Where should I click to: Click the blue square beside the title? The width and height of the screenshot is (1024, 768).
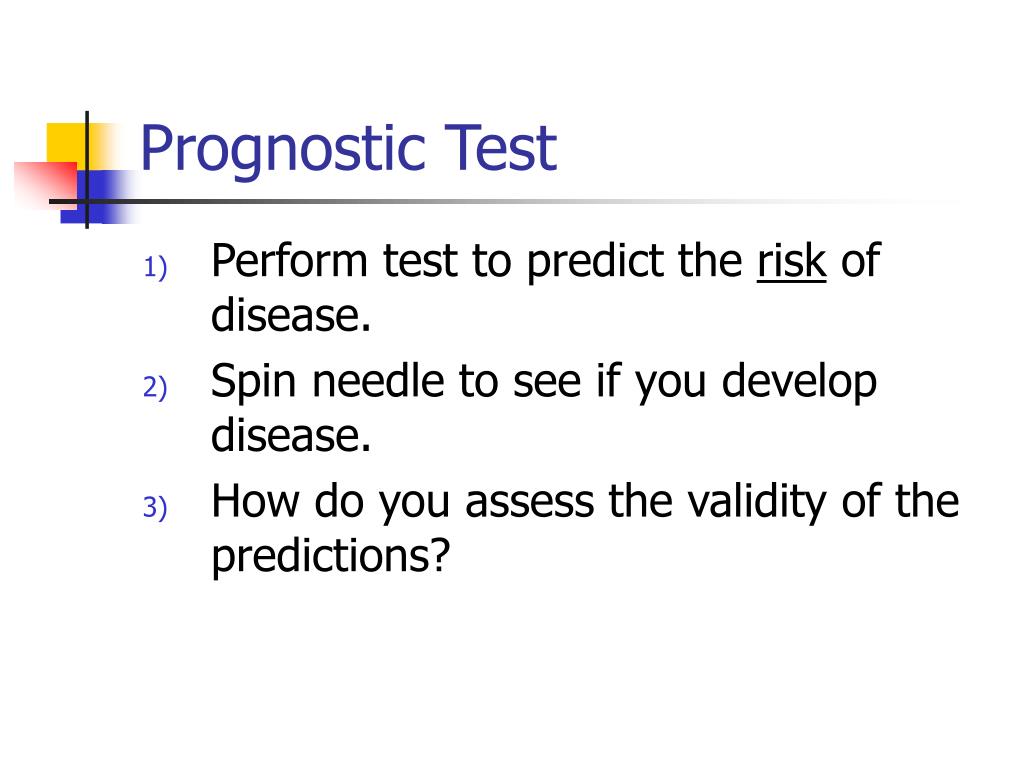98,197
